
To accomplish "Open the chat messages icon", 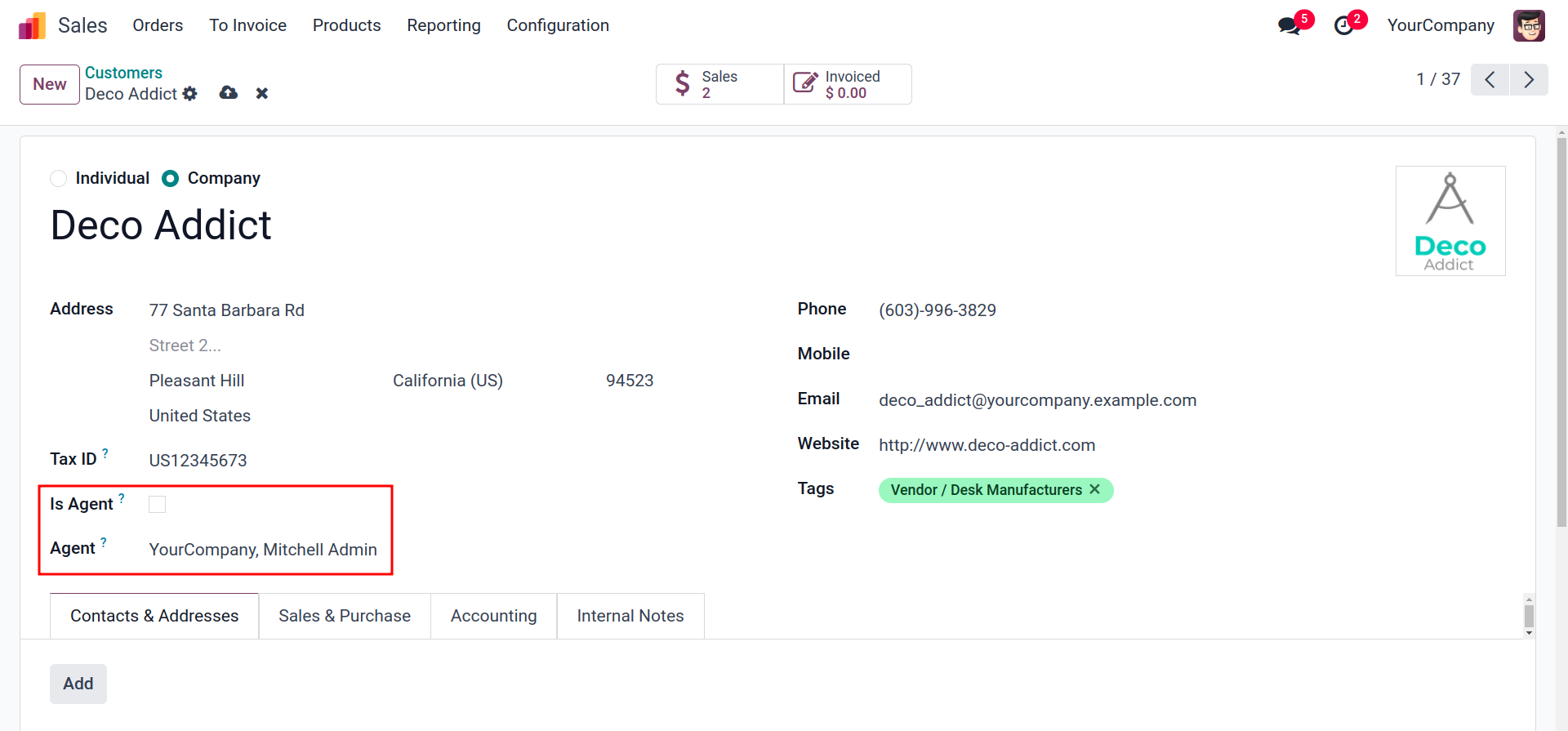I will coord(1290,26).
